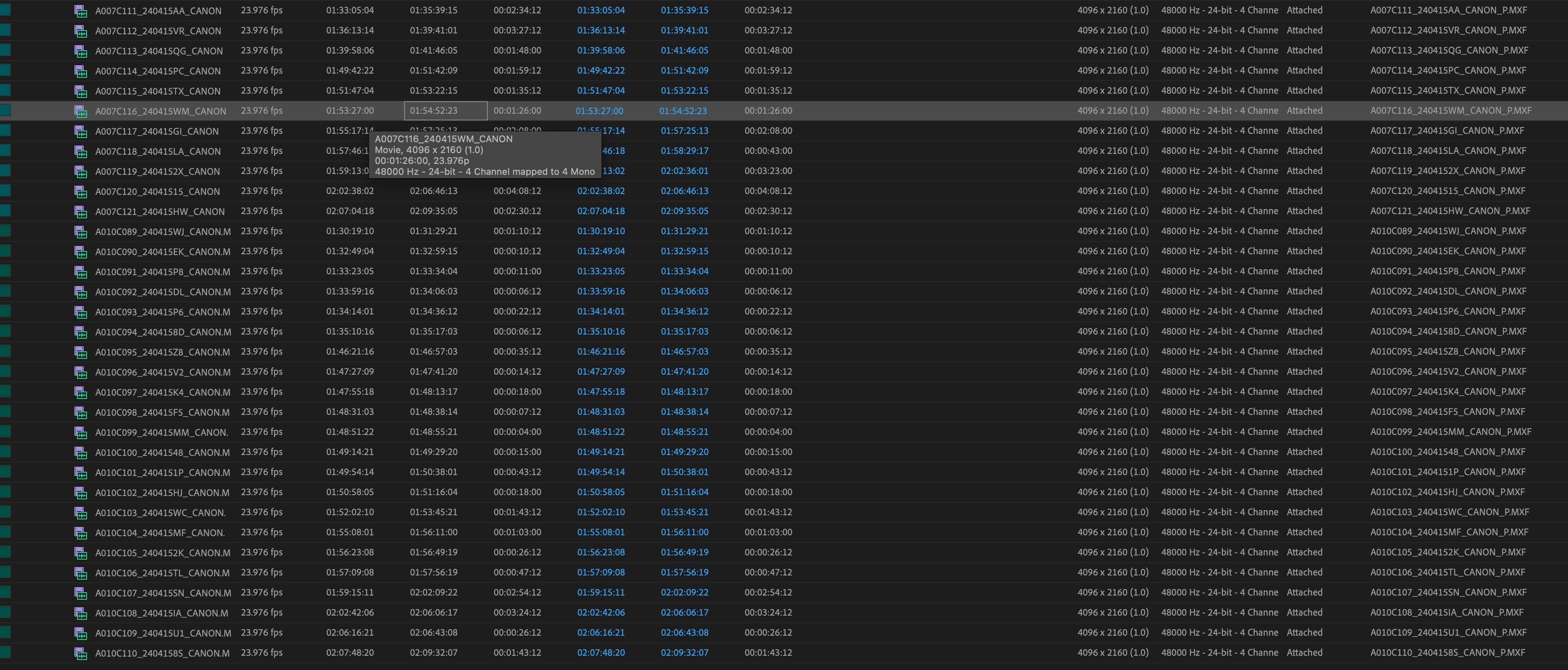Click the blue out point 02:06:46:13

(x=684, y=191)
